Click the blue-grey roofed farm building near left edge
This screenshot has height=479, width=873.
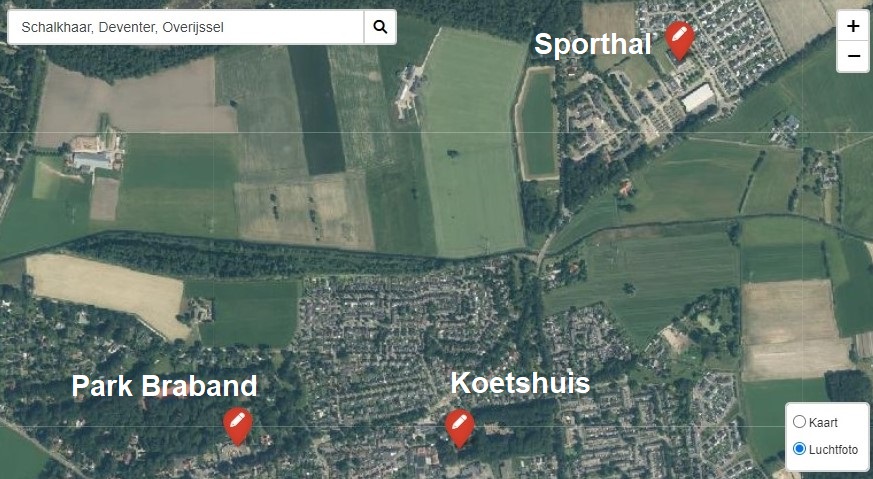92,162
